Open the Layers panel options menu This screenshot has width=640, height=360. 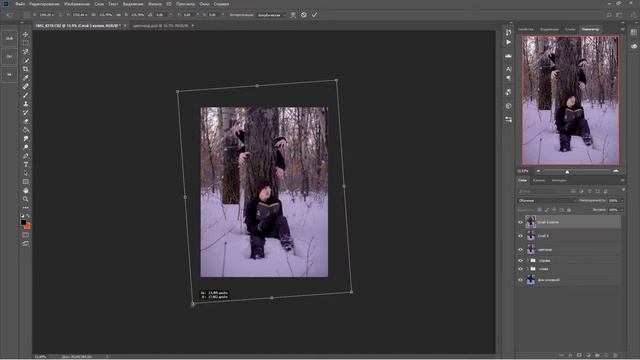click(x=622, y=180)
